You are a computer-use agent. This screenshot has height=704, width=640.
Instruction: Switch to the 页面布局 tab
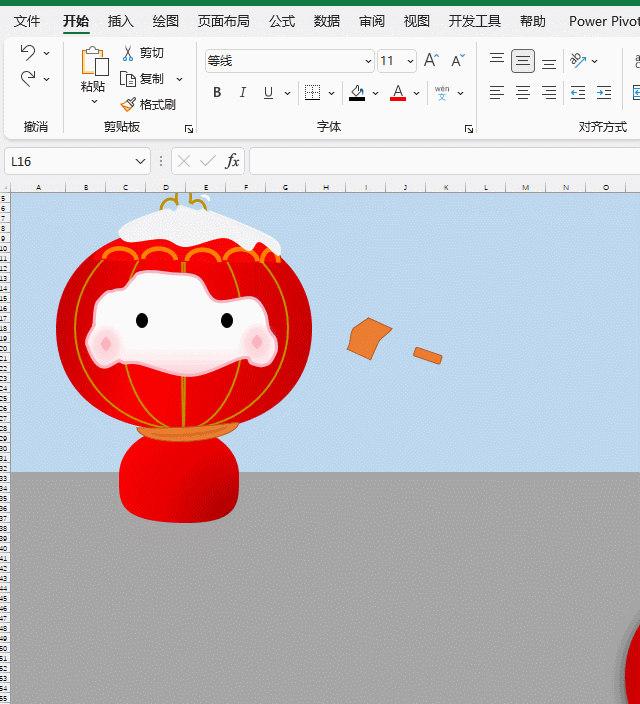224,21
